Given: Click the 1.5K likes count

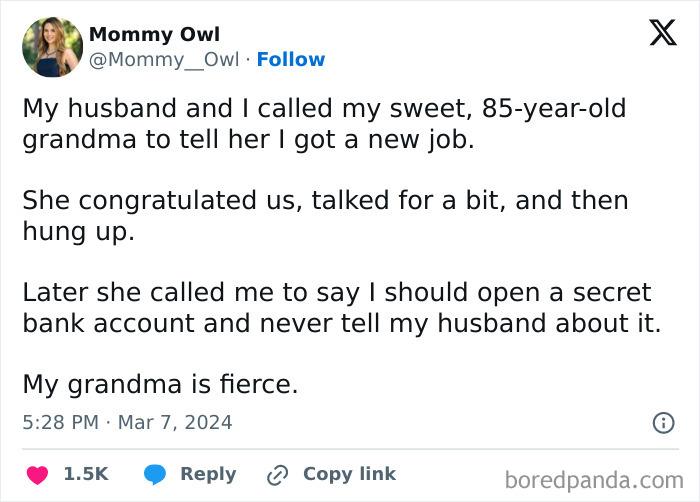Looking at the screenshot, I should (86, 474).
